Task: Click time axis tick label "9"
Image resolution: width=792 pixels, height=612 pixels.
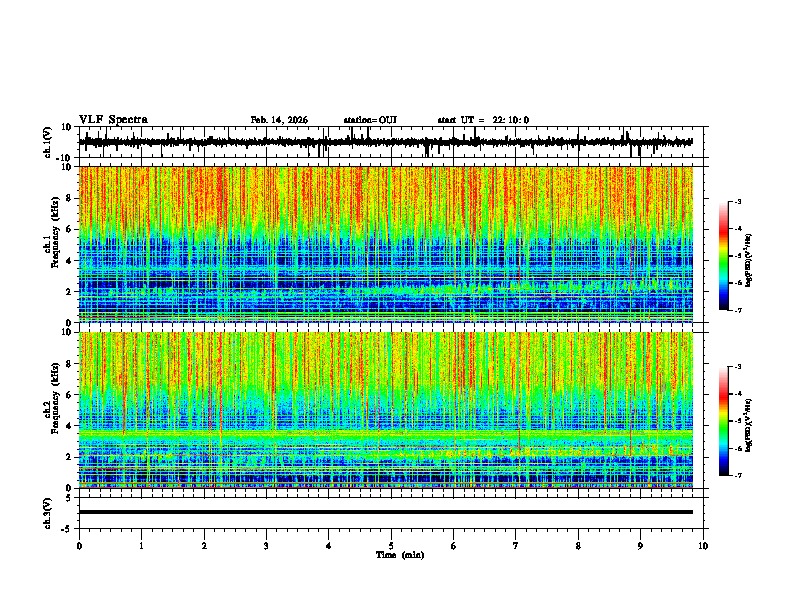Action: coord(640,546)
